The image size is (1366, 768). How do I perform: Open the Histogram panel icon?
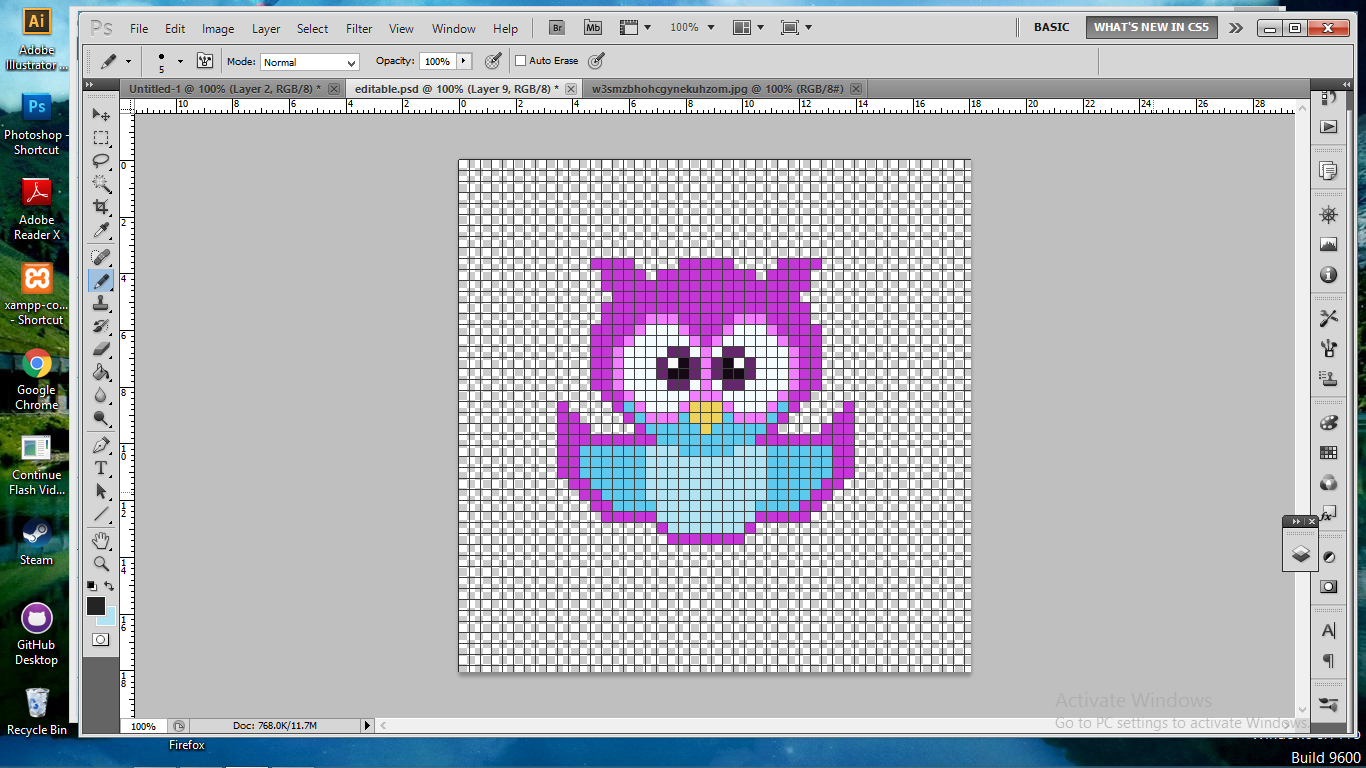pyautogui.click(x=1328, y=245)
